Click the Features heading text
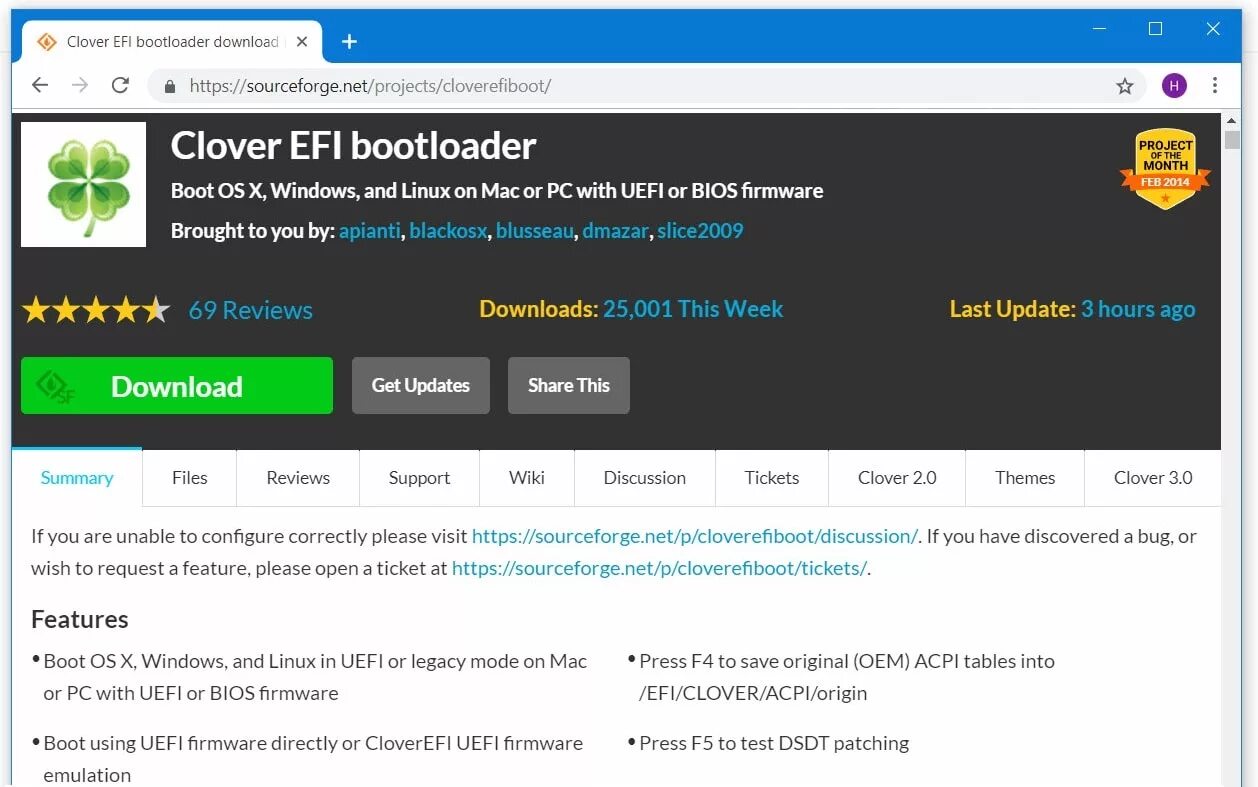1258x787 pixels. (80, 619)
